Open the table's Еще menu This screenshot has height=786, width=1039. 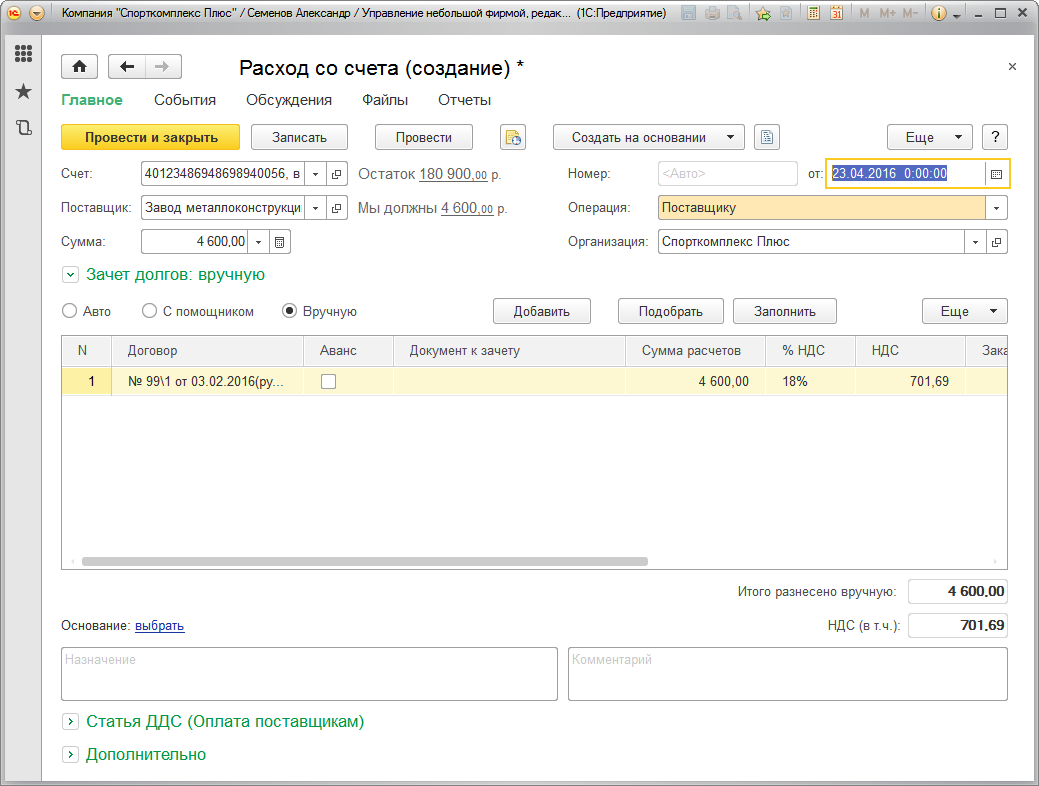point(965,311)
